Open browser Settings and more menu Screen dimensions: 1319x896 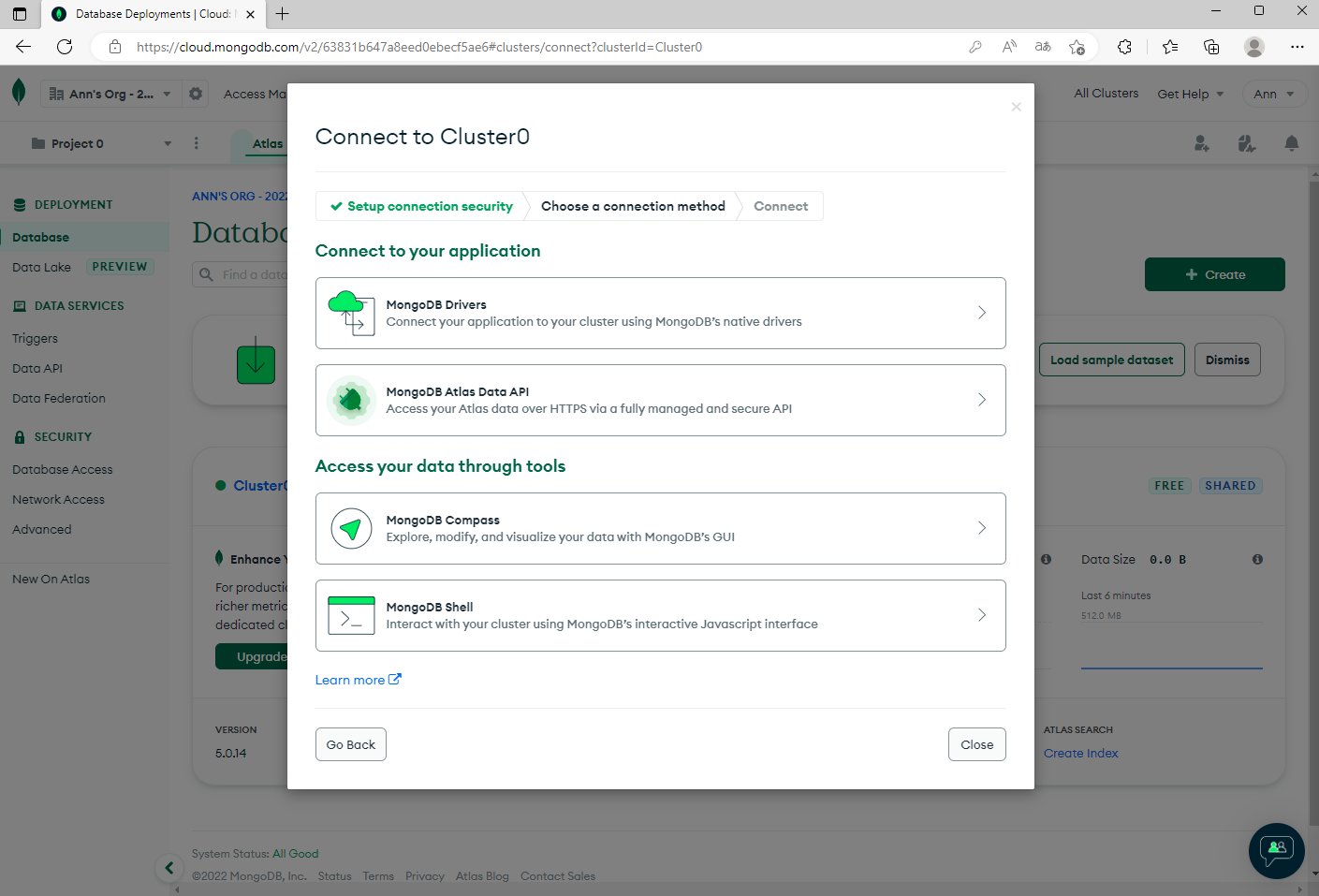click(1297, 47)
